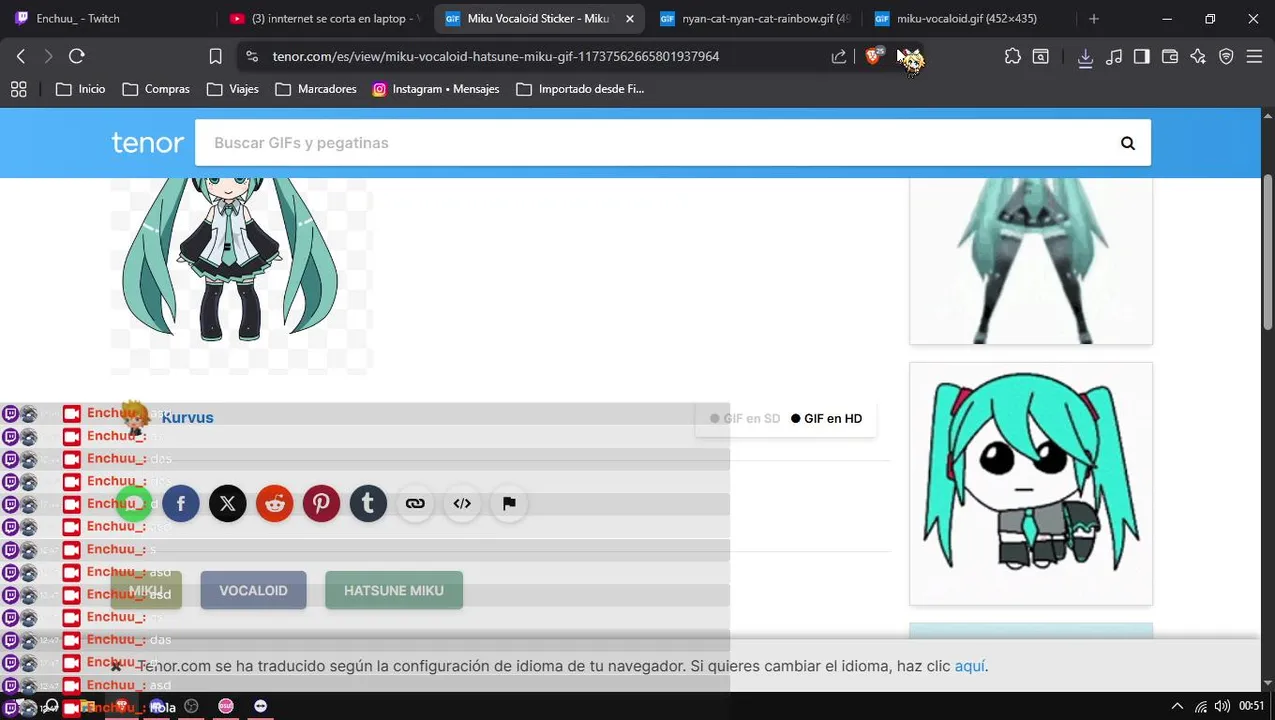This screenshot has height=720, width=1275.
Task: Open the OBS Studio taskbar icon
Action: click(191, 706)
